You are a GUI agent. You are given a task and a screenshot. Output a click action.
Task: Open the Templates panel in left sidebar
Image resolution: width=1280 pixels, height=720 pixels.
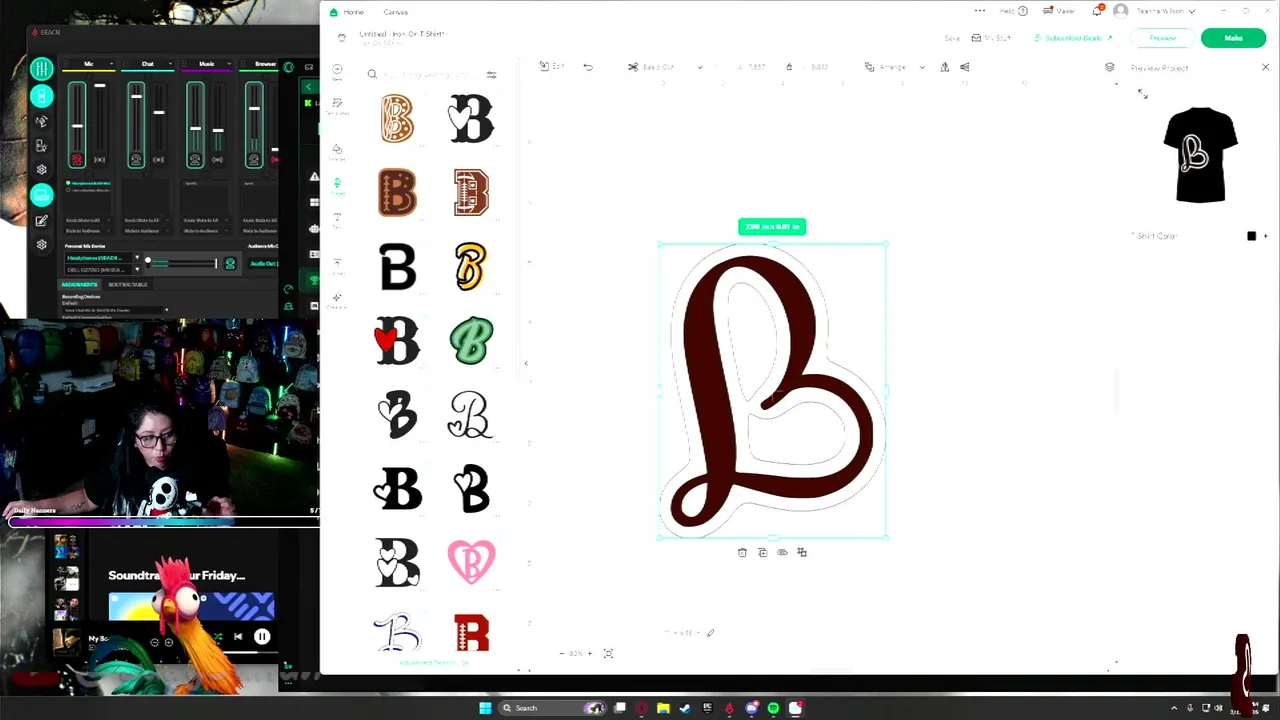pyautogui.click(x=337, y=106)
